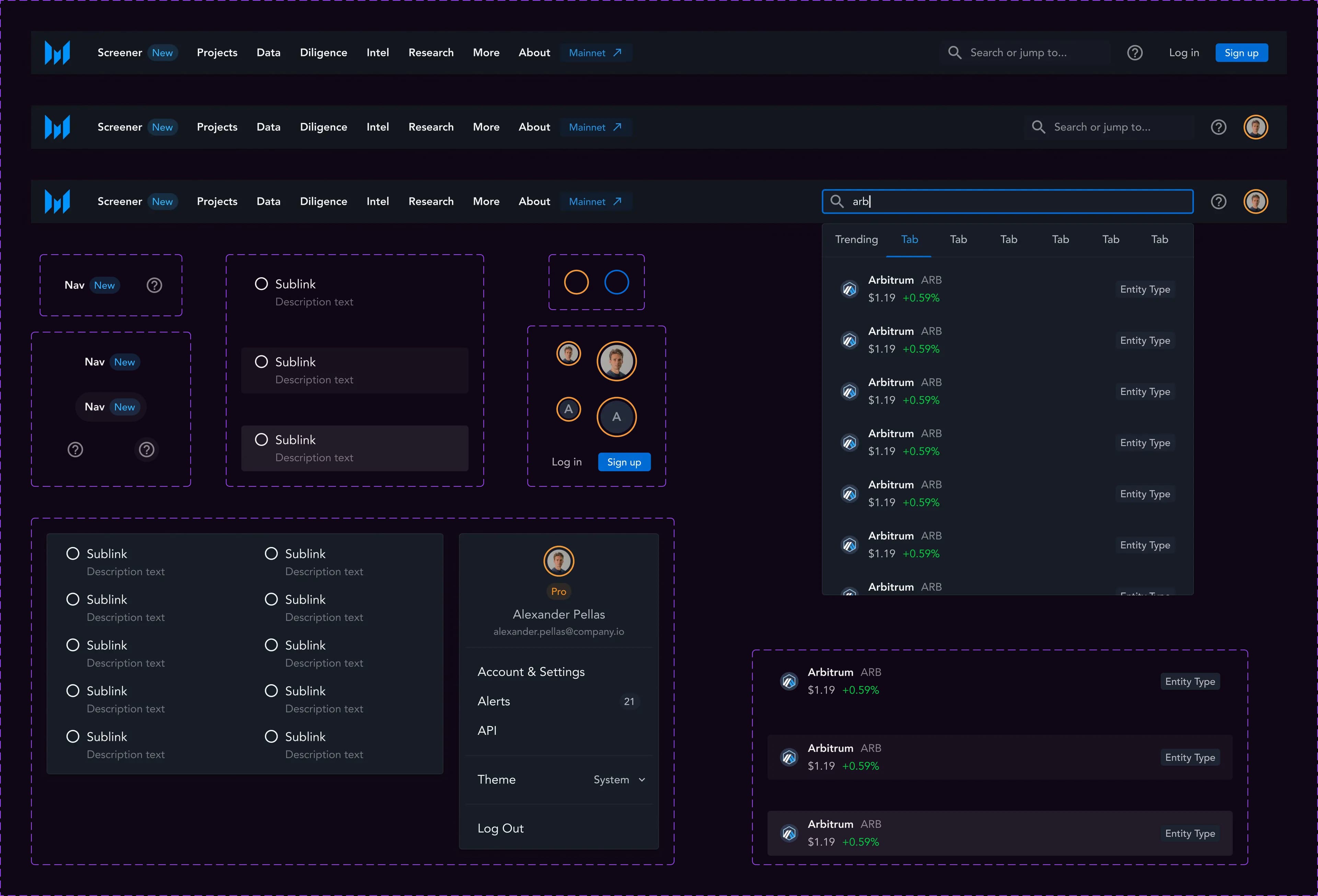Open Diligence in the nav bar showing 'arb' search

pyautogui.click(x=323, y=201)
